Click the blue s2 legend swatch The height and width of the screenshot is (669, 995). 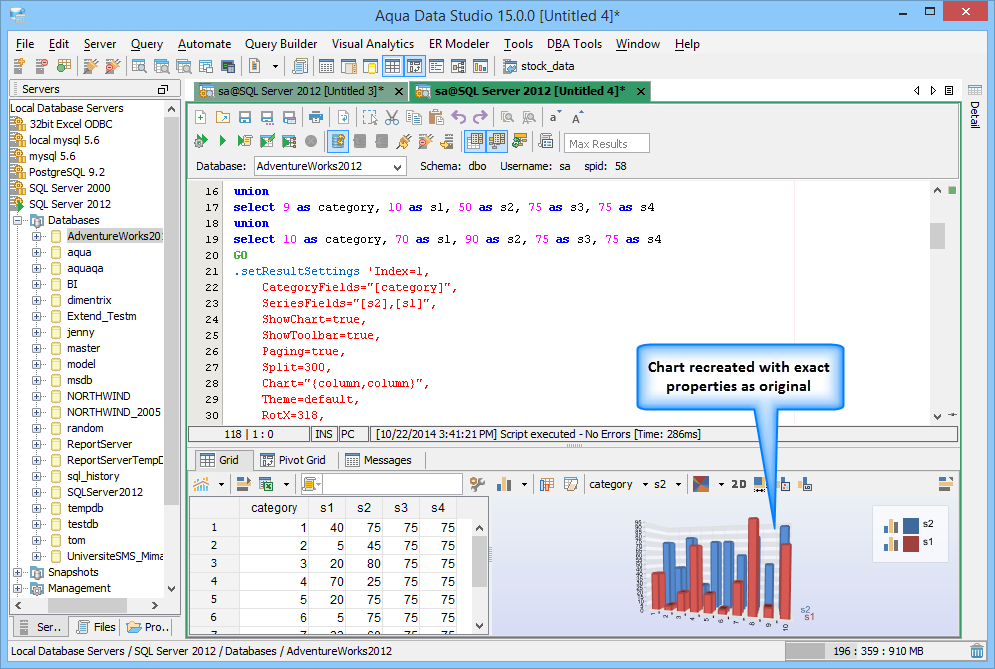pos(911,525)
